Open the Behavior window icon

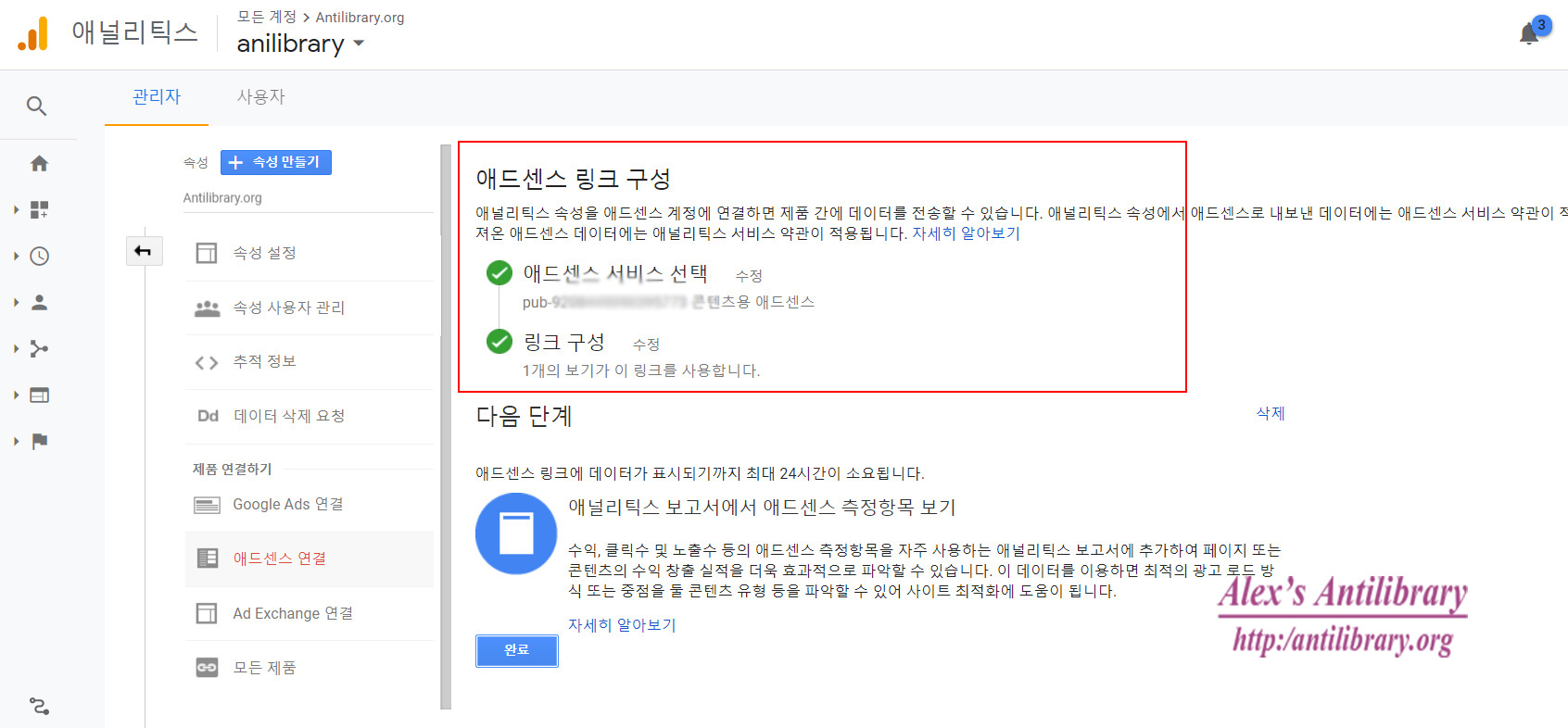point(39,395)
